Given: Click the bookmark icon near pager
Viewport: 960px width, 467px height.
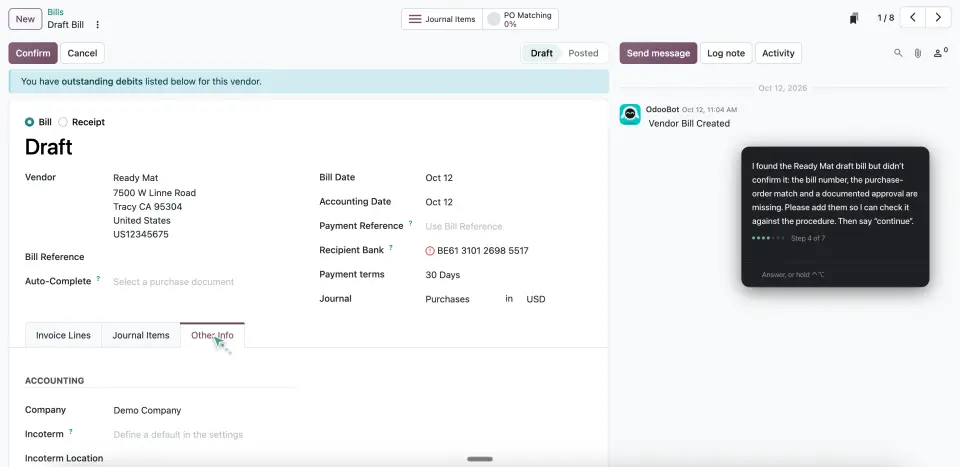Looking at the screenshot, I should tap(853, 18).
